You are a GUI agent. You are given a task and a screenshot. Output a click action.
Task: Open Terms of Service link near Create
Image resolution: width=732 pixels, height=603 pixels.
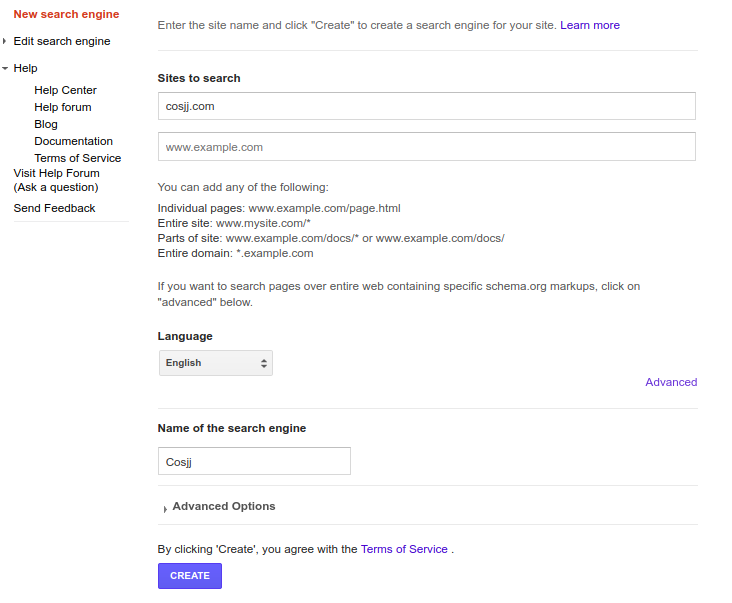(x=404, y=549)
